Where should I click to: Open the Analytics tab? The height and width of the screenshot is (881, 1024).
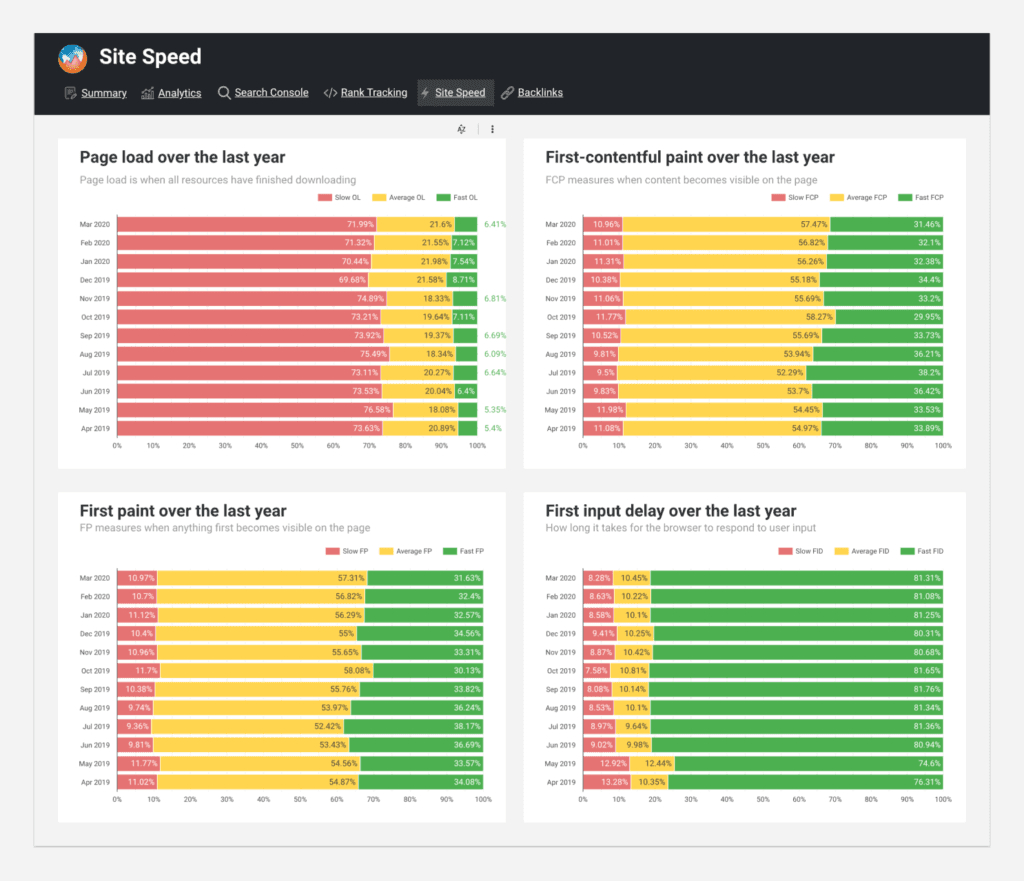180,93
